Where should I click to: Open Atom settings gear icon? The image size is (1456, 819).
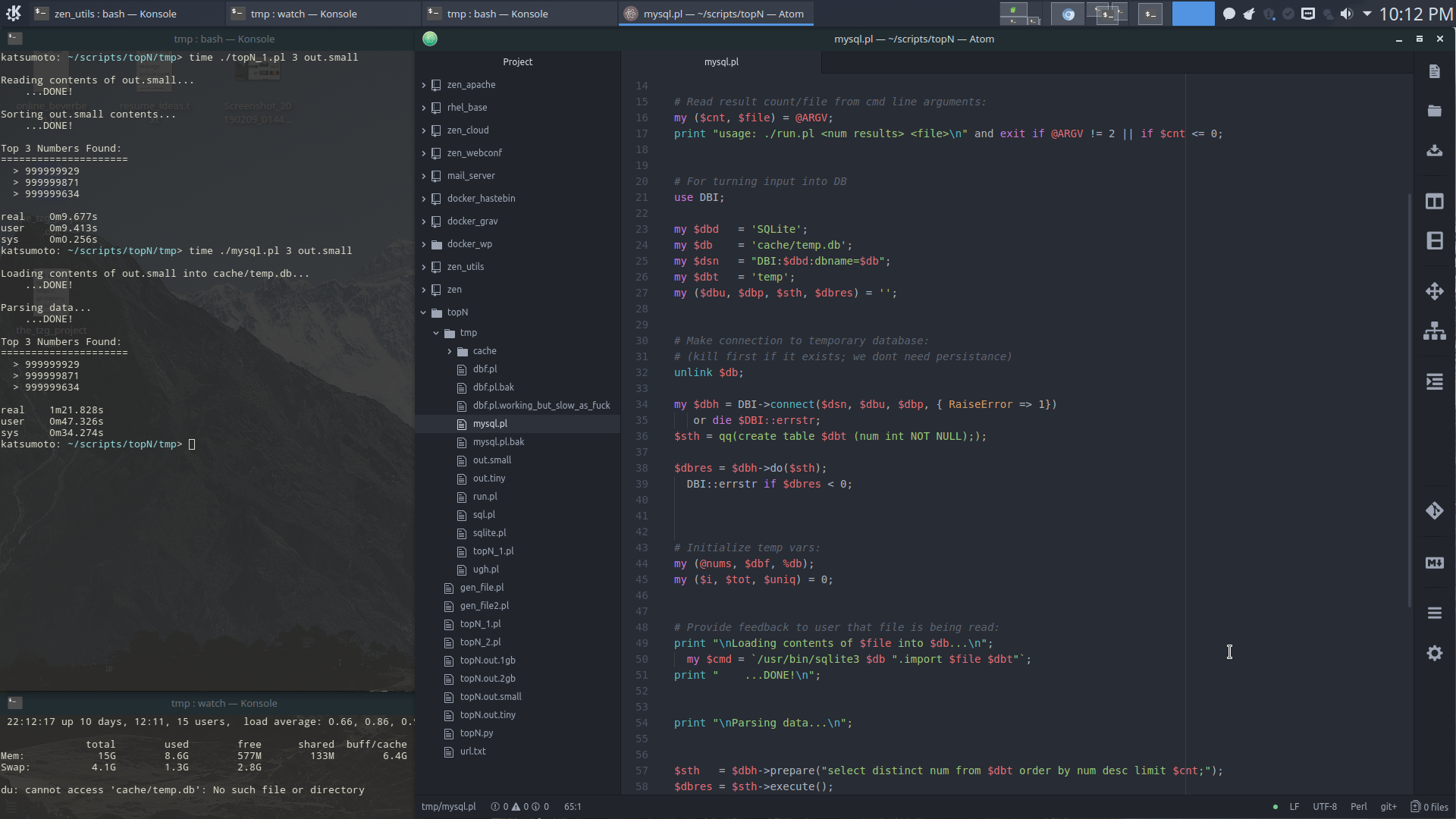(x=1434, y=653)
